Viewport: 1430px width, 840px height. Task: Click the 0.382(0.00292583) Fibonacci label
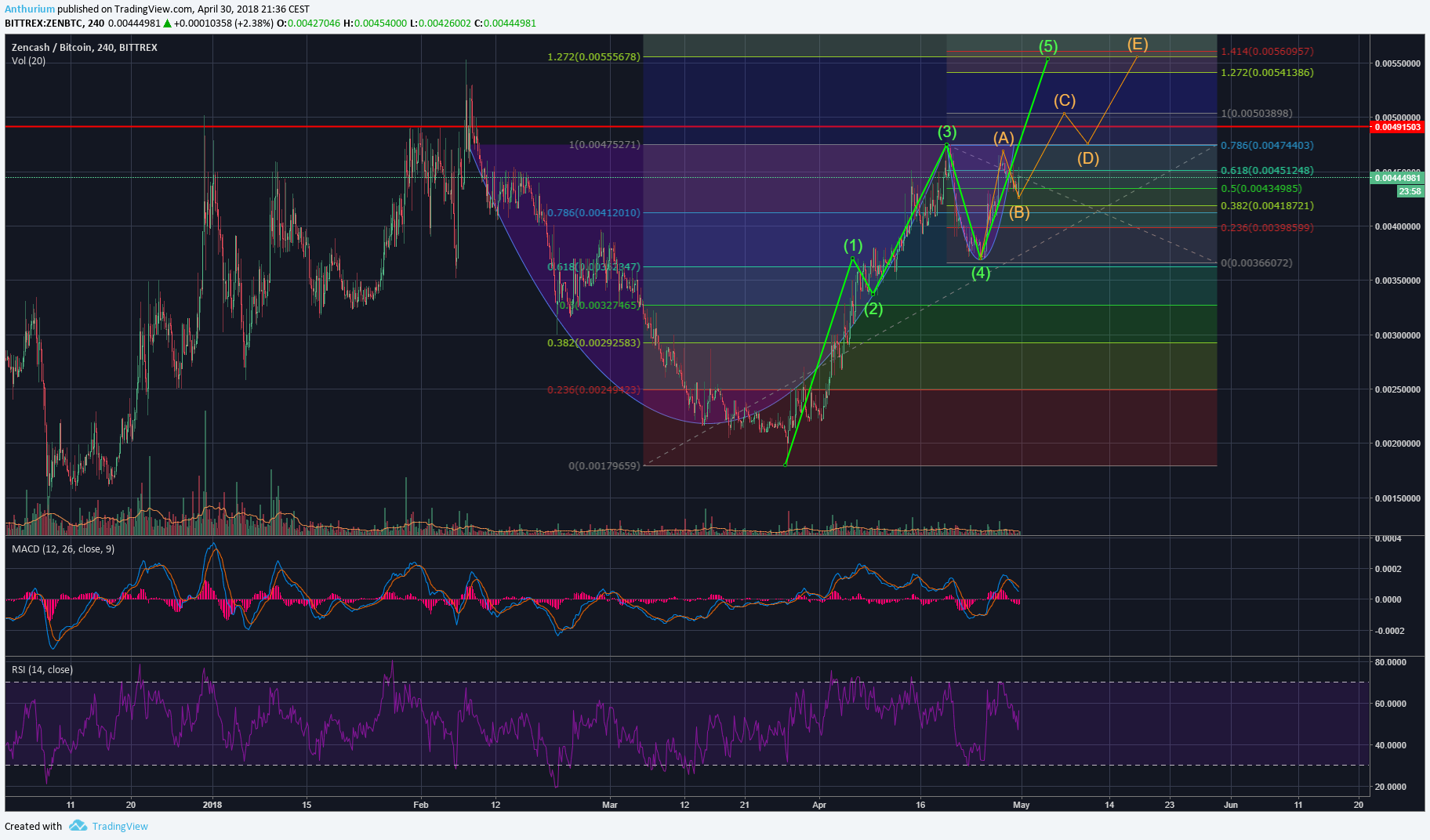(593, 342)
